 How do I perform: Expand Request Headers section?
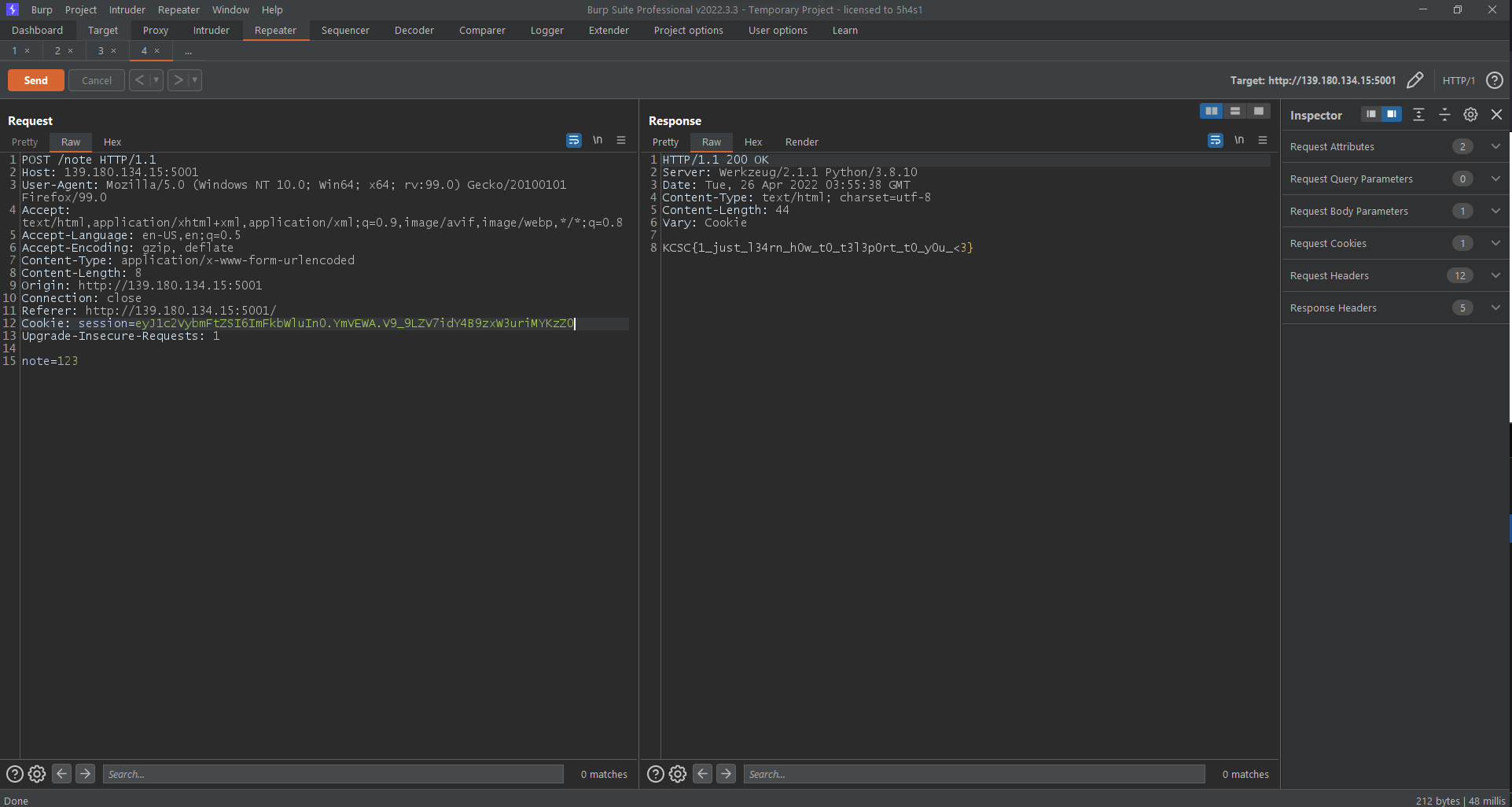(1495, 275)
